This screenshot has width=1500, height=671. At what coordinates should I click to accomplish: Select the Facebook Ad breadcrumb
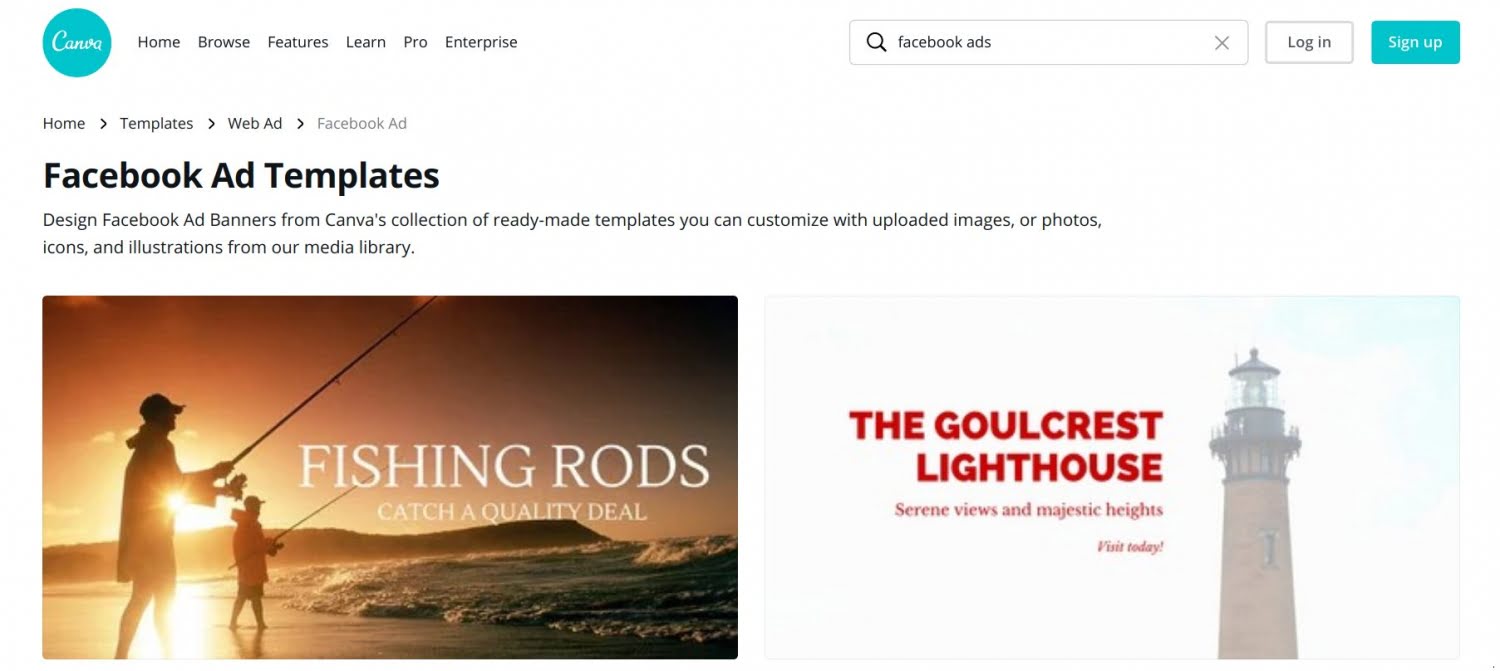point(361,123)
